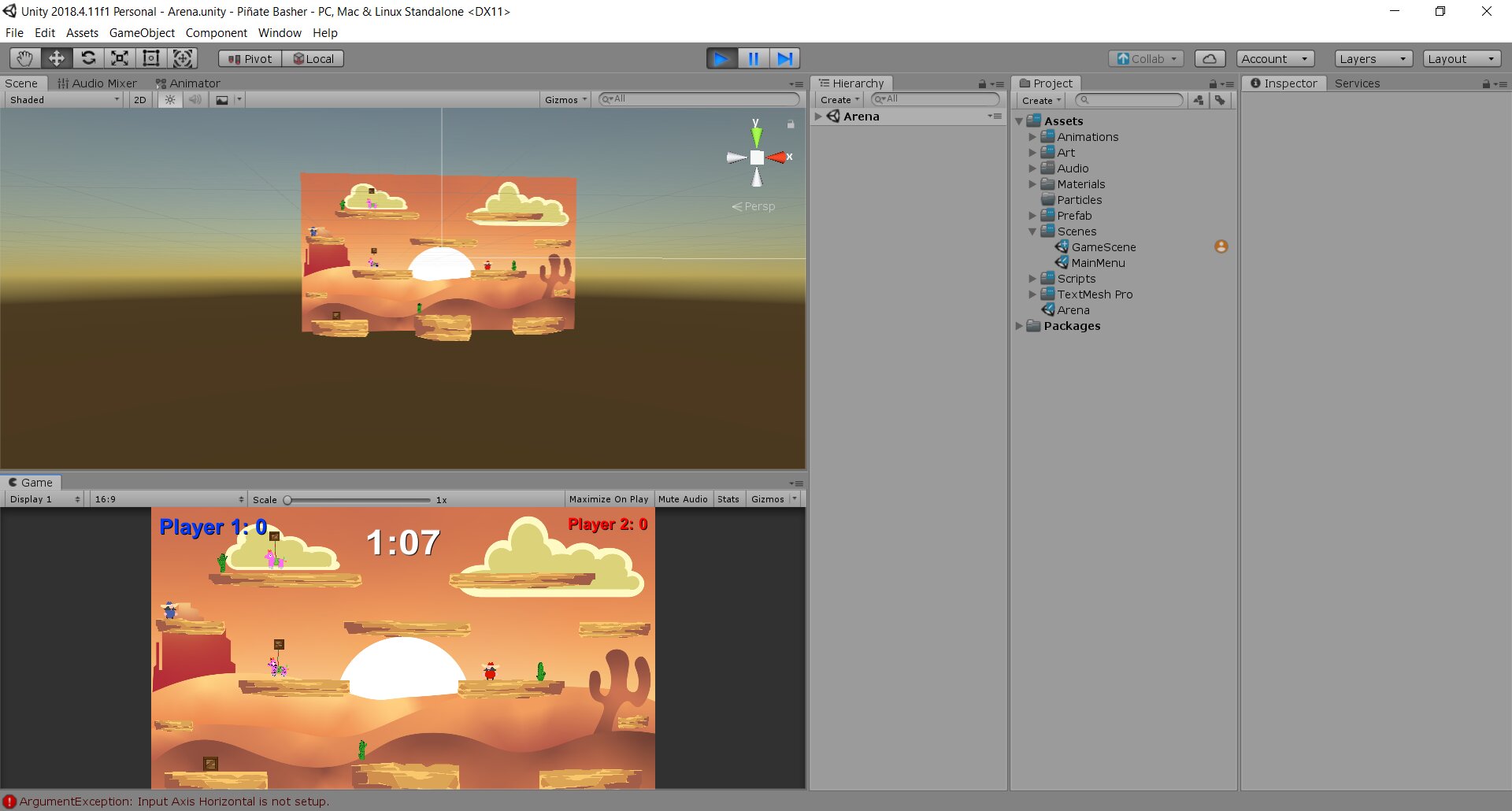Image resolution: width=1512 pixels, height=811 pixels.
Task: Select the Hand tool in toolbar
Action: pos(25,58)
